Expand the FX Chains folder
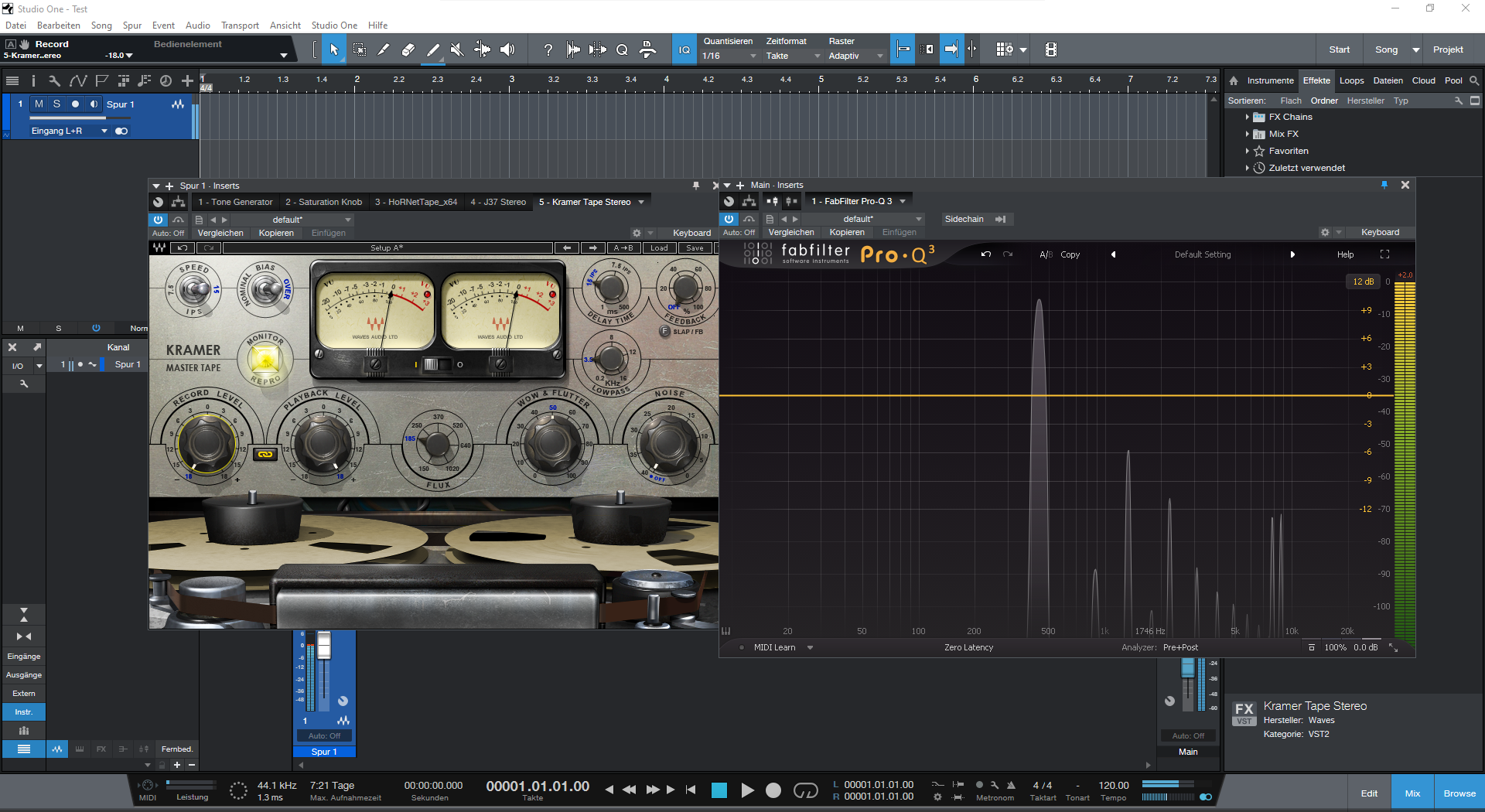1485x812 pixels. click(1248, 117)
